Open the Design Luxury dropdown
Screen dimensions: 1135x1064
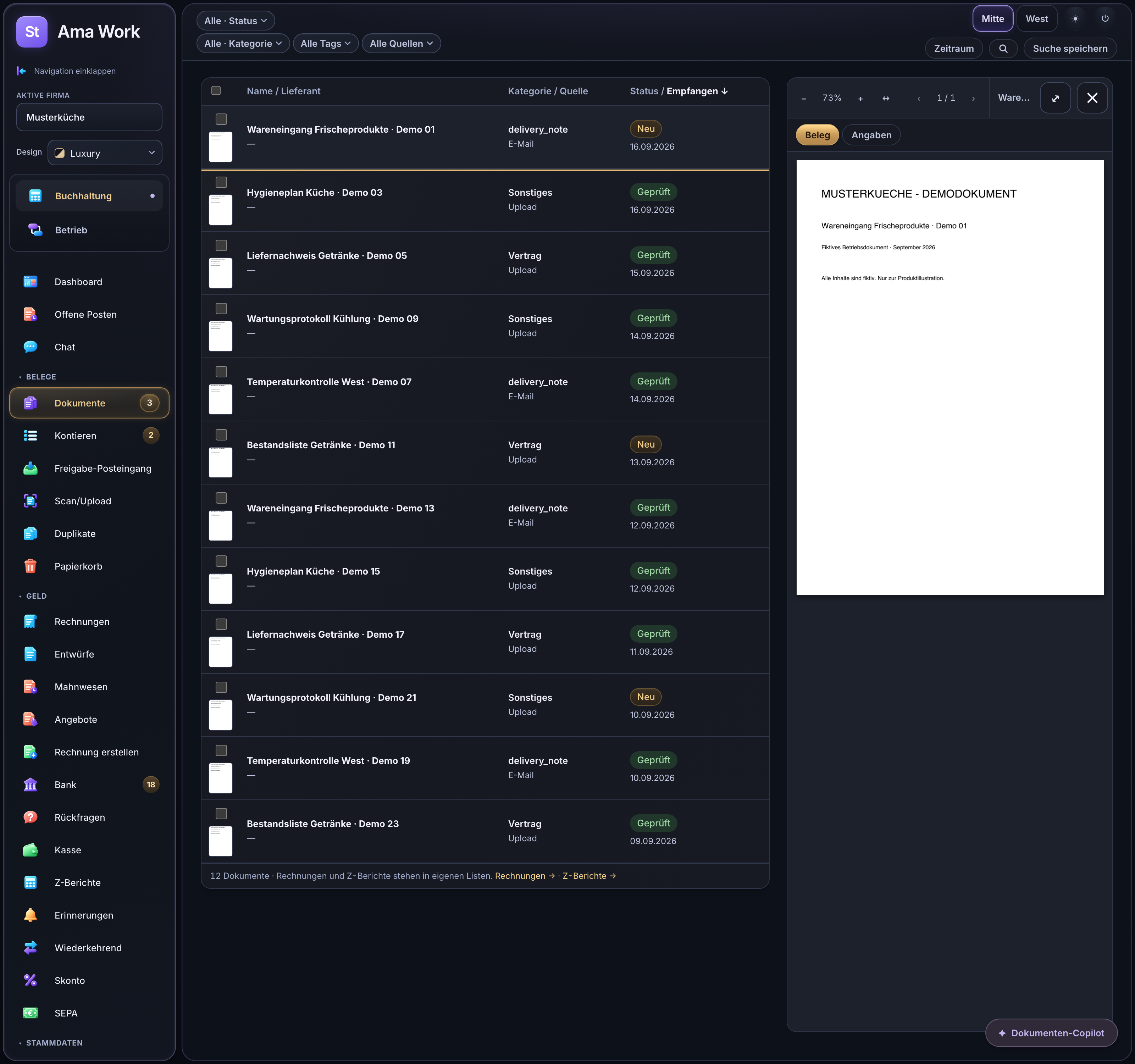click(105, 153)
